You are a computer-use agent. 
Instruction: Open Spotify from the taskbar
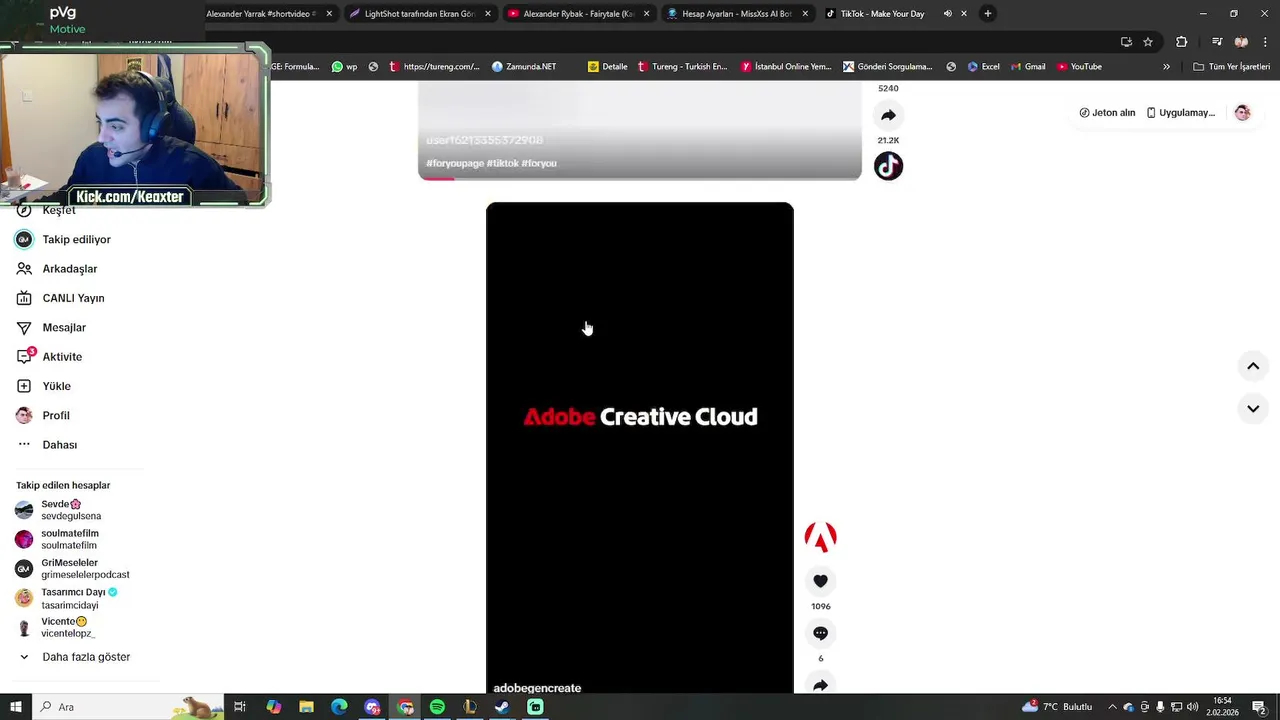437,707
